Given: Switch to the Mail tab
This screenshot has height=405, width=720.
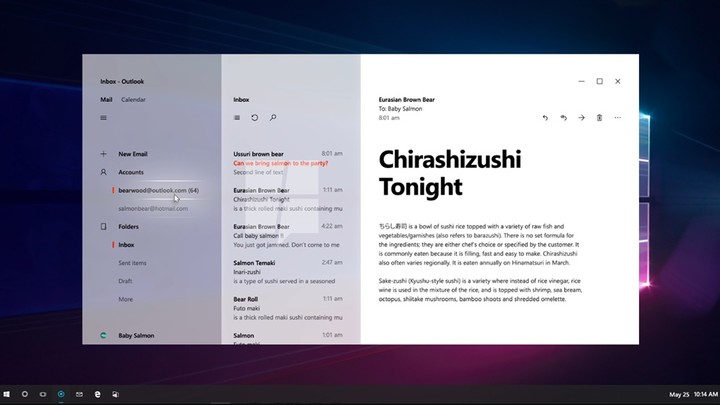Looking at the screenshot, I should pos(106,100).
